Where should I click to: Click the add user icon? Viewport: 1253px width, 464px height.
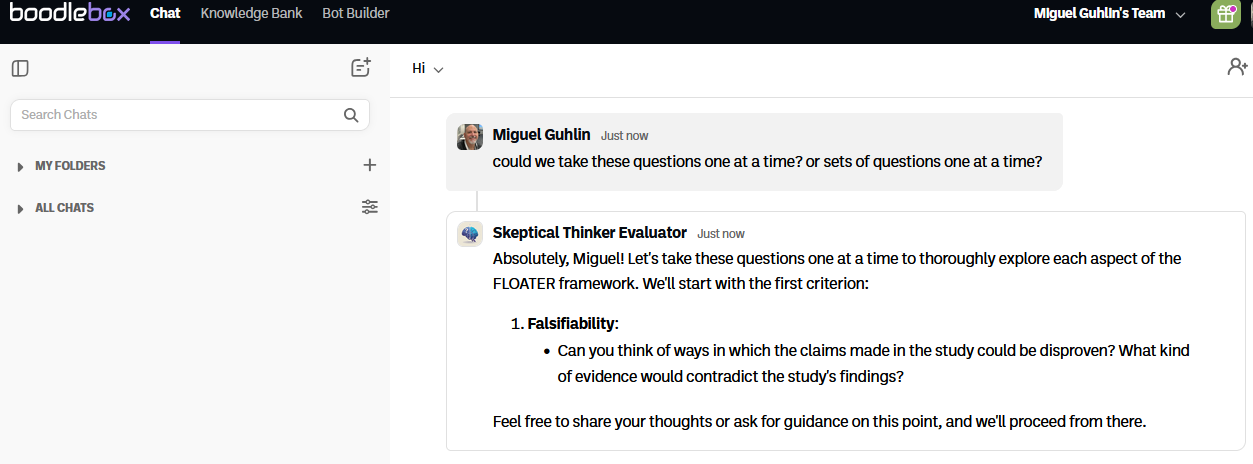pos(1237,68)
